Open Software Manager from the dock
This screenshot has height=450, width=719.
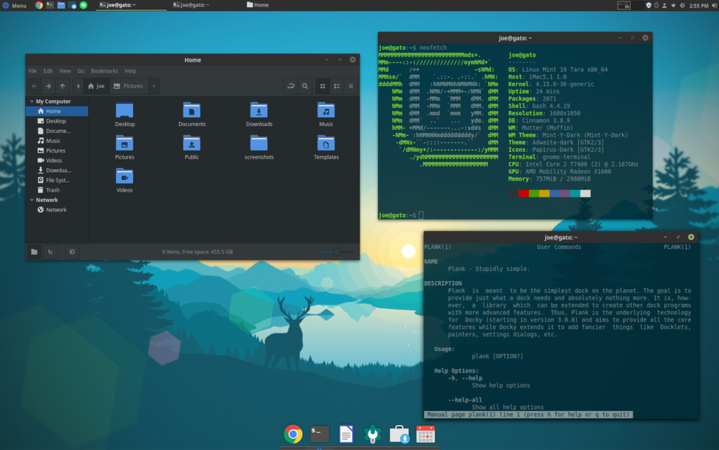pyautogui.click(x=399, y=433)
